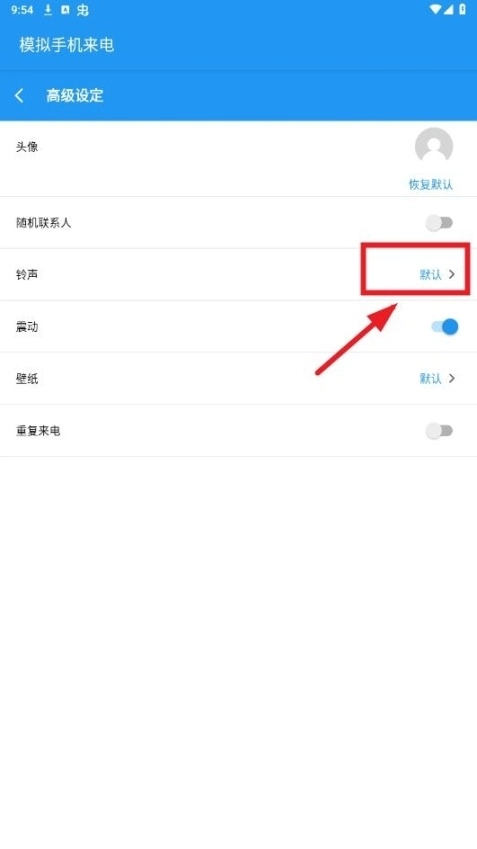Select the 铃声 settings row label
This screenshot has height=849, width=477.
pos(27,275)
